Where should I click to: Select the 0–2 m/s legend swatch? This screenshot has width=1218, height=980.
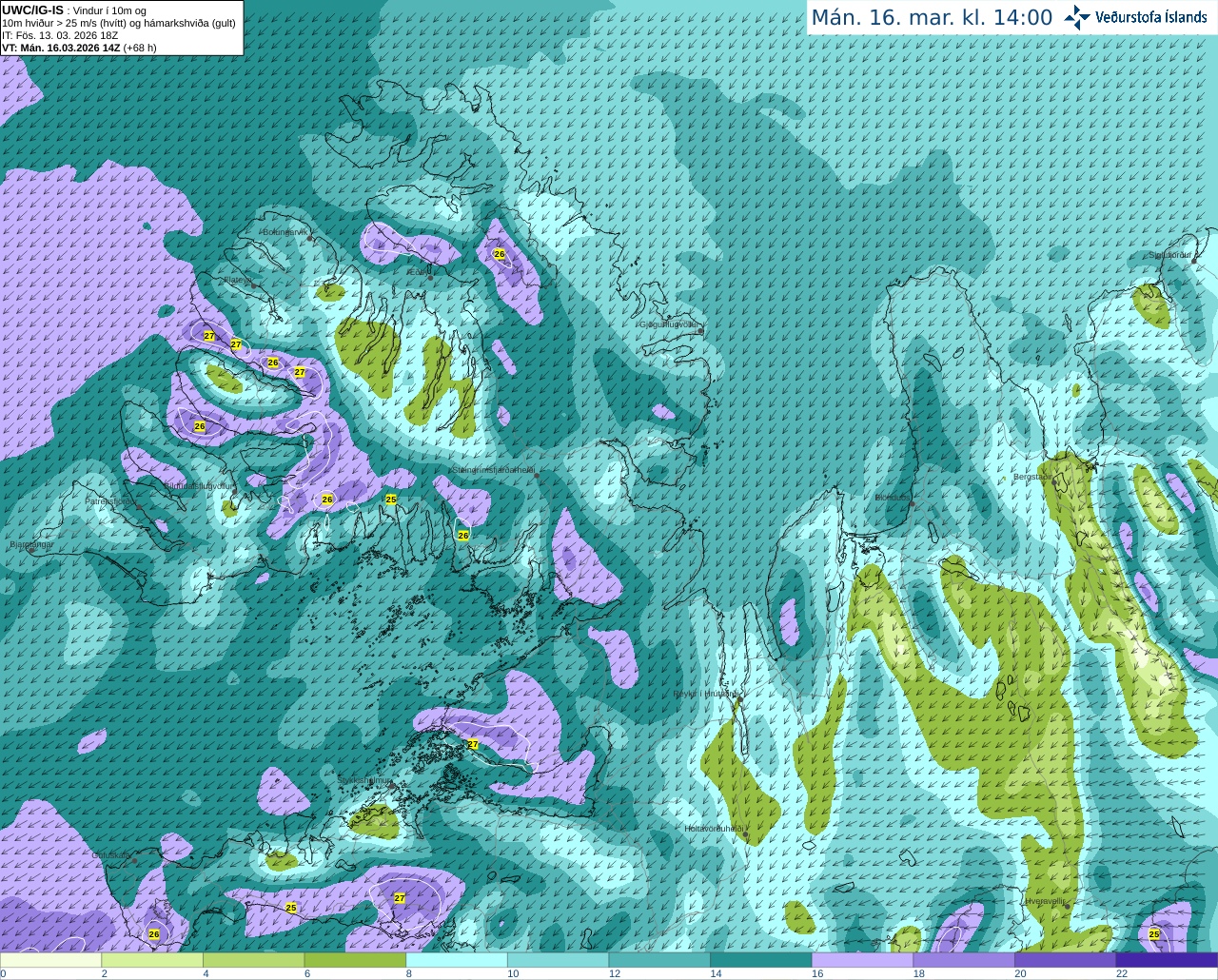click(x=50, y=960)
